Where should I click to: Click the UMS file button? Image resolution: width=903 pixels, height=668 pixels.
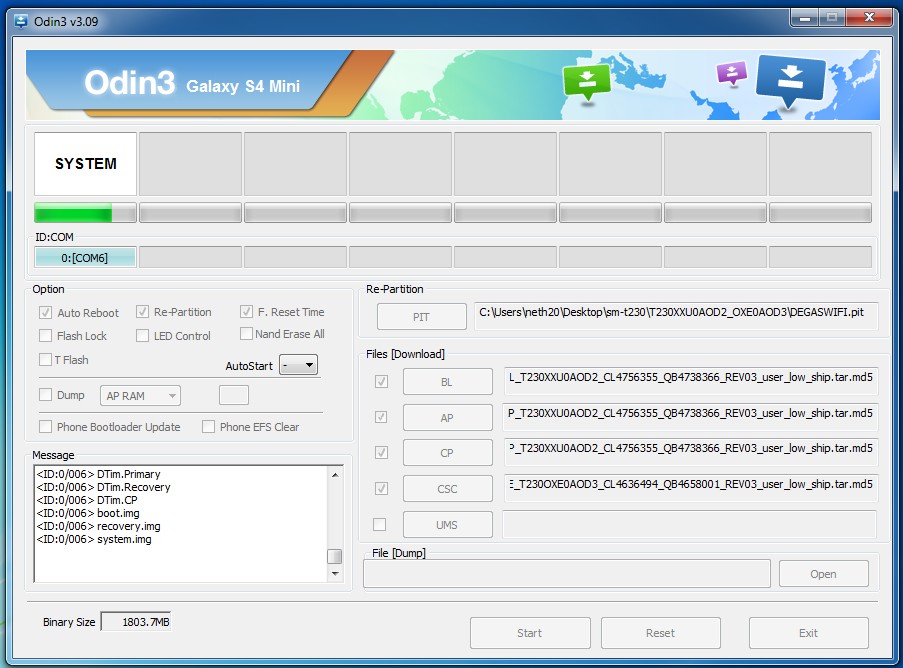pyautogui.click(x=447, y=525)
